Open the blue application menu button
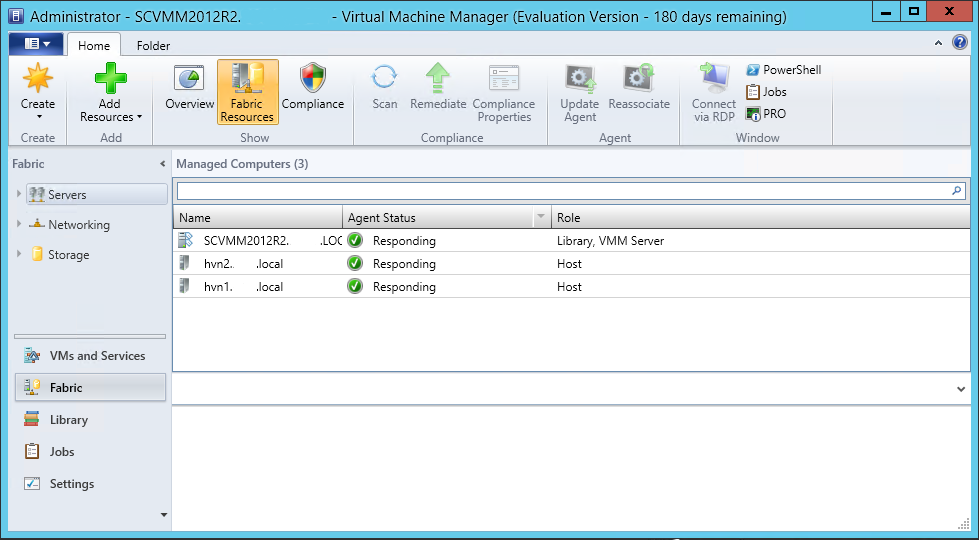The image size is (979, 540). coord(36,44)
